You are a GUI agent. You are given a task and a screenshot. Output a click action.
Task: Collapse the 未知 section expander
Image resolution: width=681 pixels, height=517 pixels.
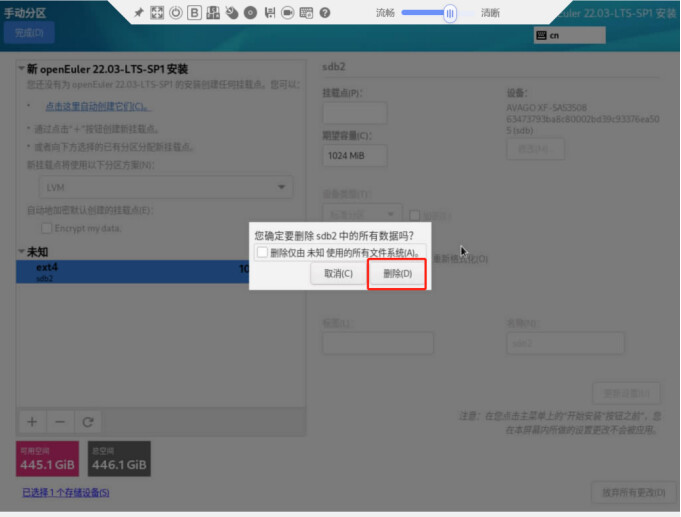[x=22, y=252]
